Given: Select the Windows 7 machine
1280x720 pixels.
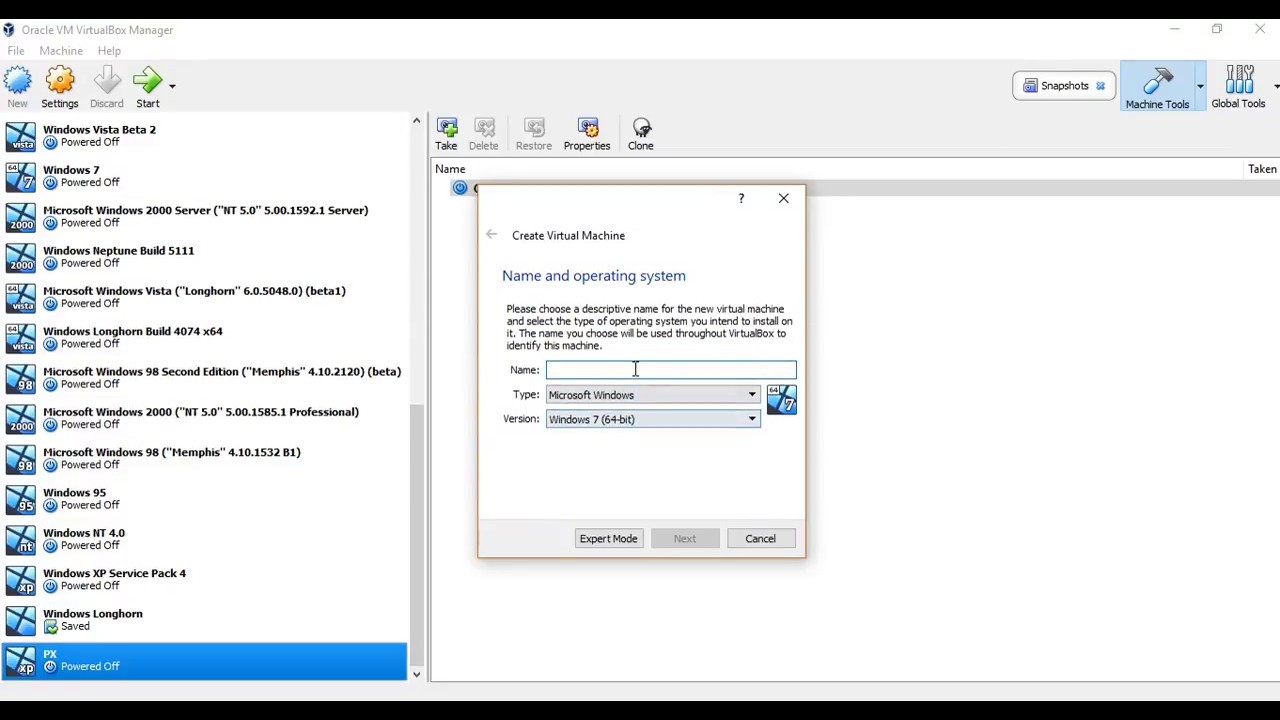Looking at the screenshot, I should [204, 176].
